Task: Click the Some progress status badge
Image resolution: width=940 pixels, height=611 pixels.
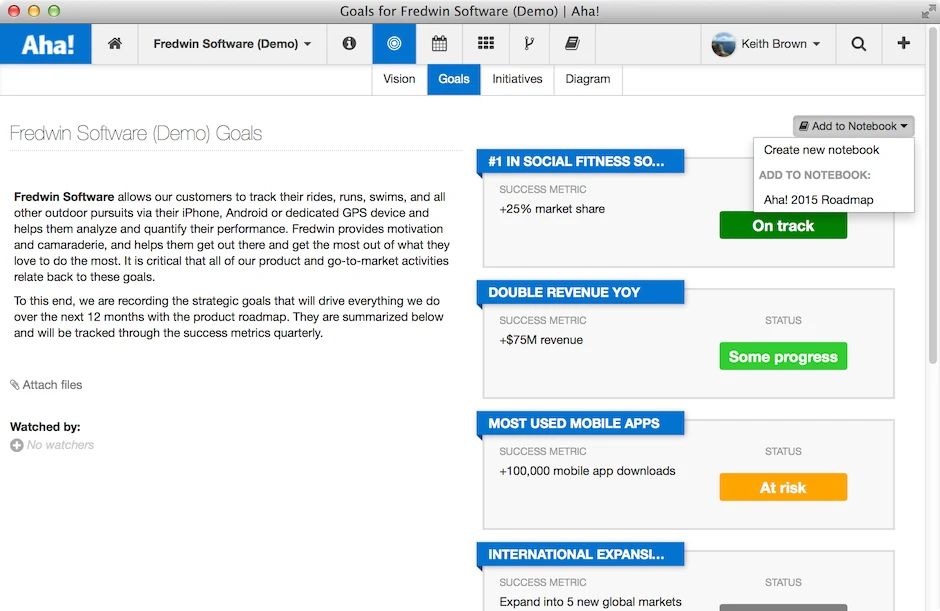Action: point(783,356)
